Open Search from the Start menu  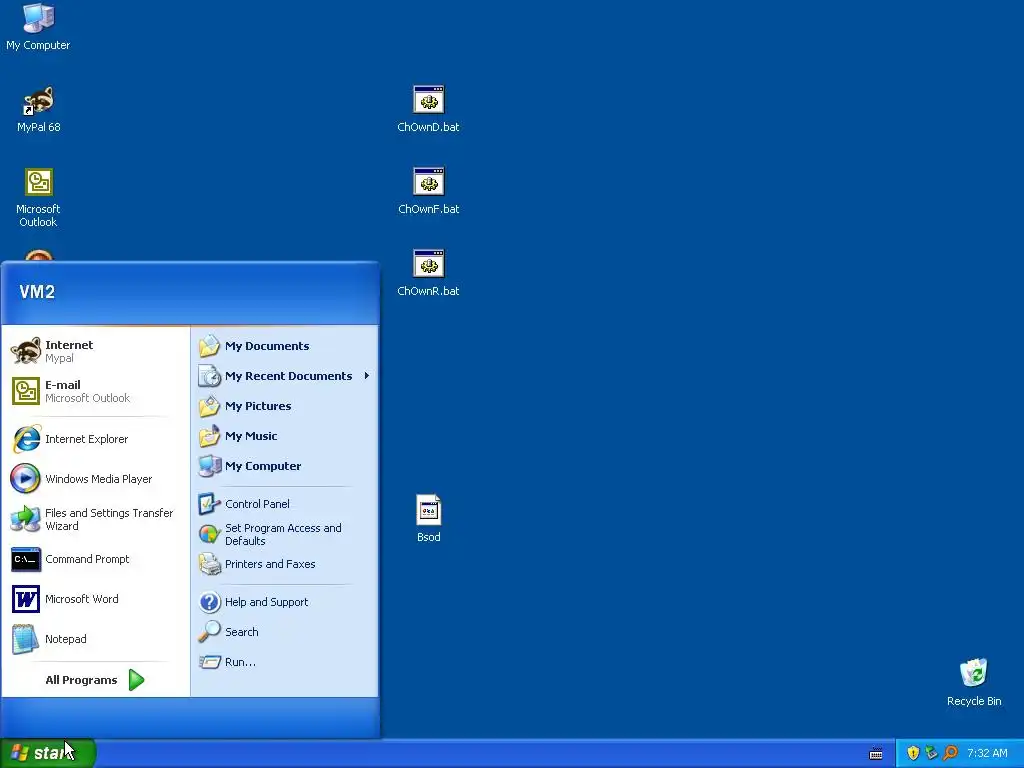click(x=284, y=632)
